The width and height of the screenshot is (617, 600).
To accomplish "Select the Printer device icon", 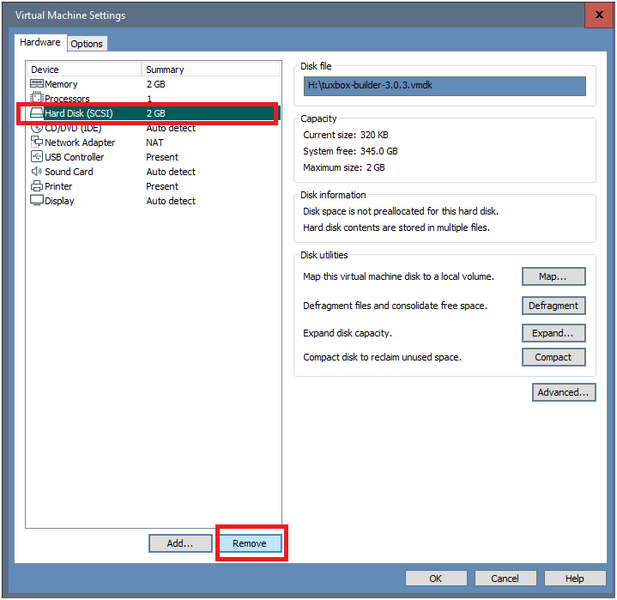I will click(37, 186).
